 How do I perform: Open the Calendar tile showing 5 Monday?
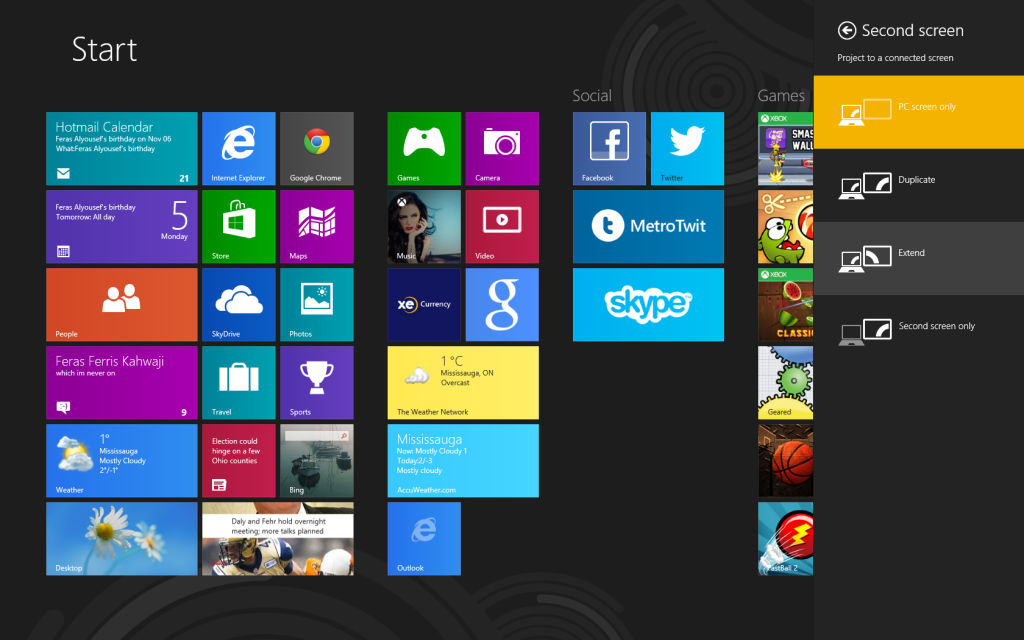pos(121,227)
